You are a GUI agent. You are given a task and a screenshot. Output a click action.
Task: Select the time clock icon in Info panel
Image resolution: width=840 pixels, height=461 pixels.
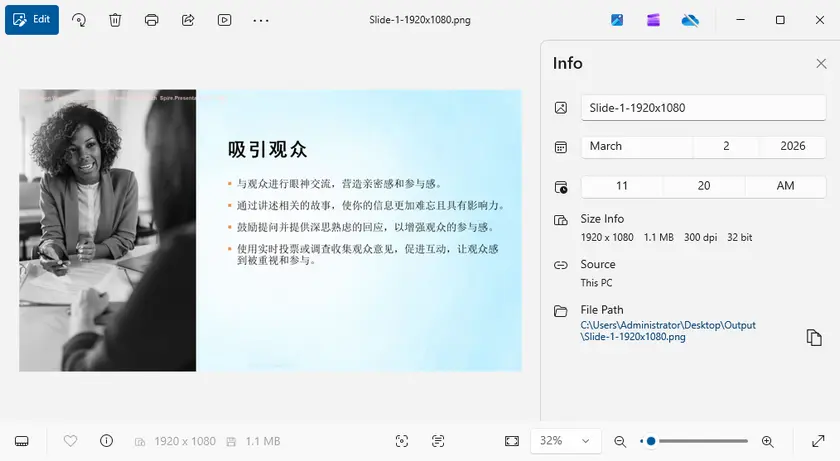tap(561, 187)
